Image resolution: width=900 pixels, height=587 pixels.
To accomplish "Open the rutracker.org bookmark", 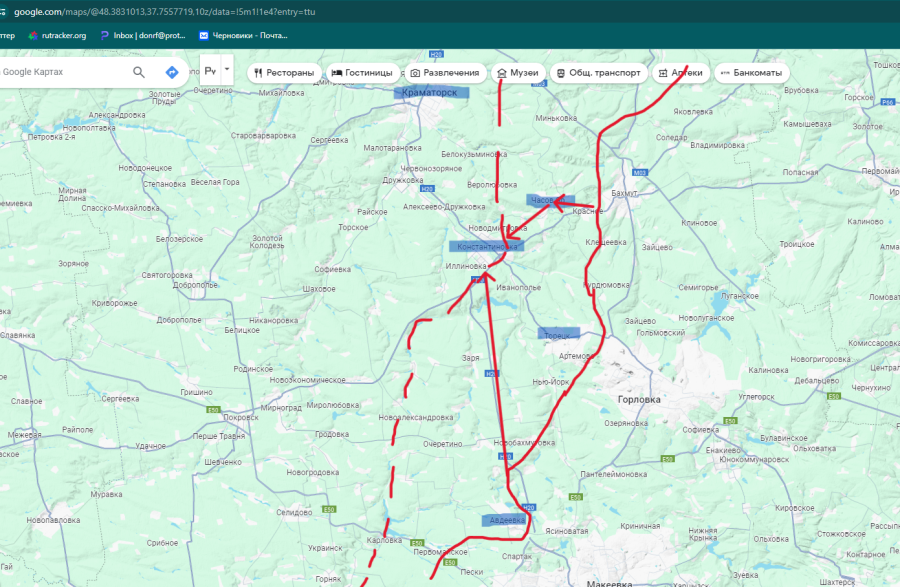I will (57, 36).
